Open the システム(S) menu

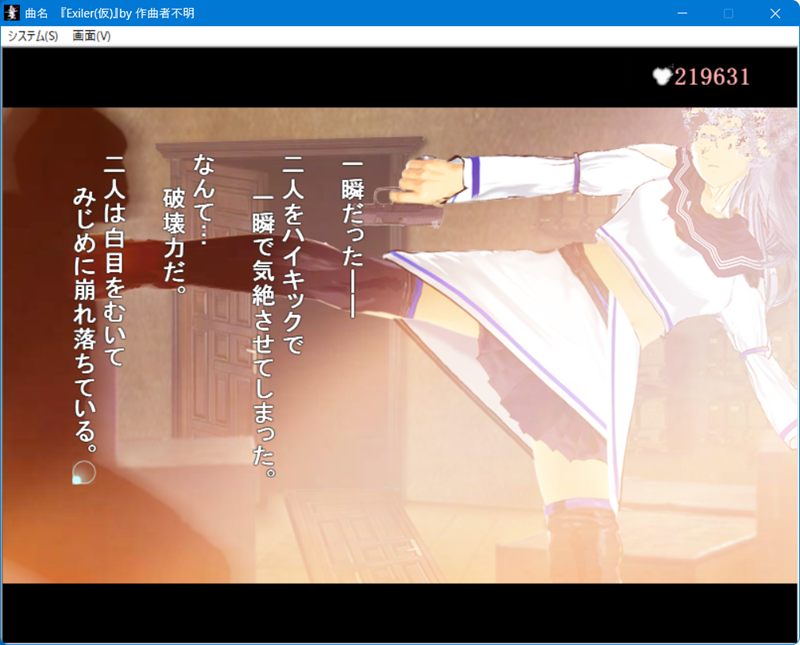click(33, 36)
